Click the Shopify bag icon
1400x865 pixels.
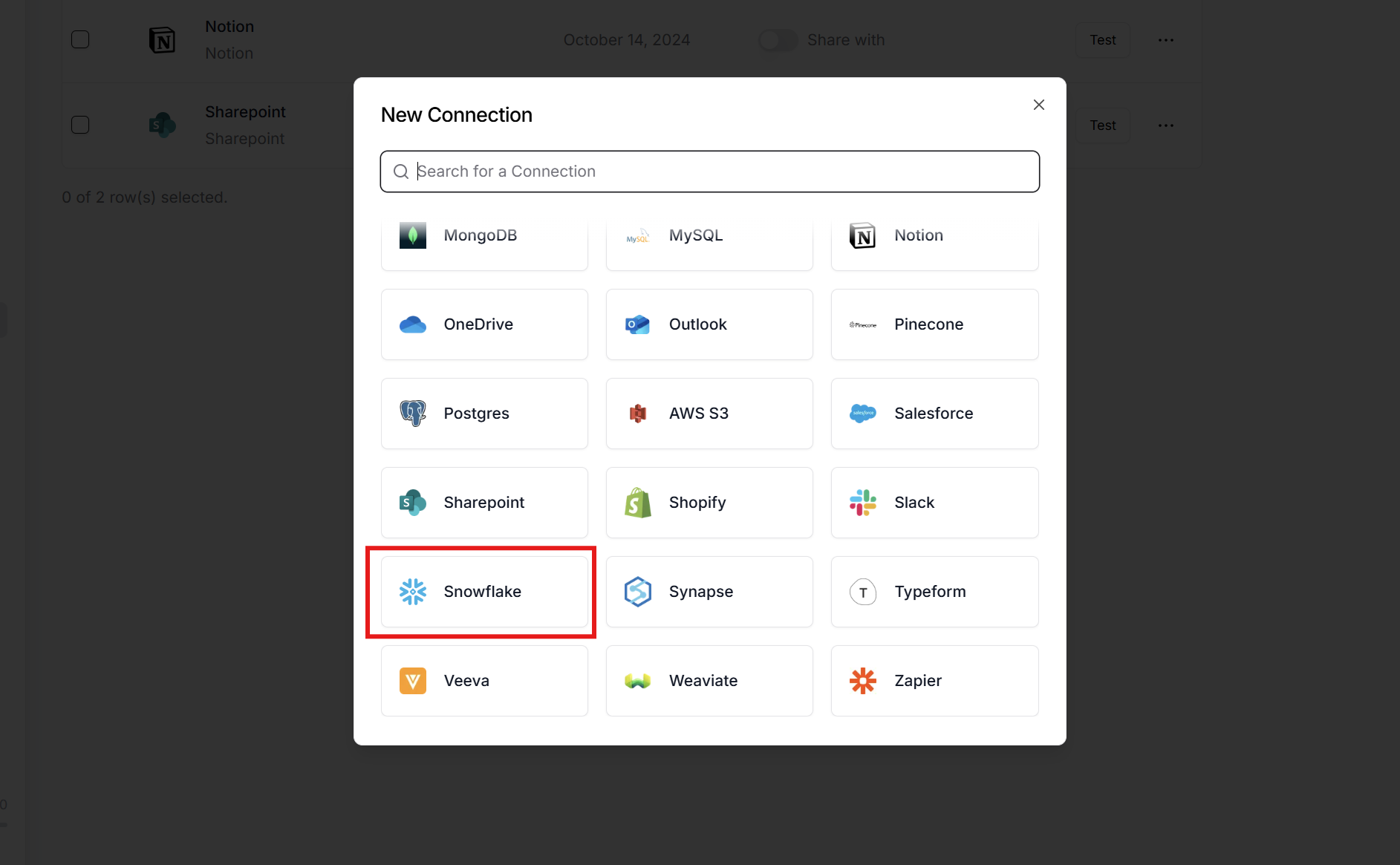click(638, 503)
